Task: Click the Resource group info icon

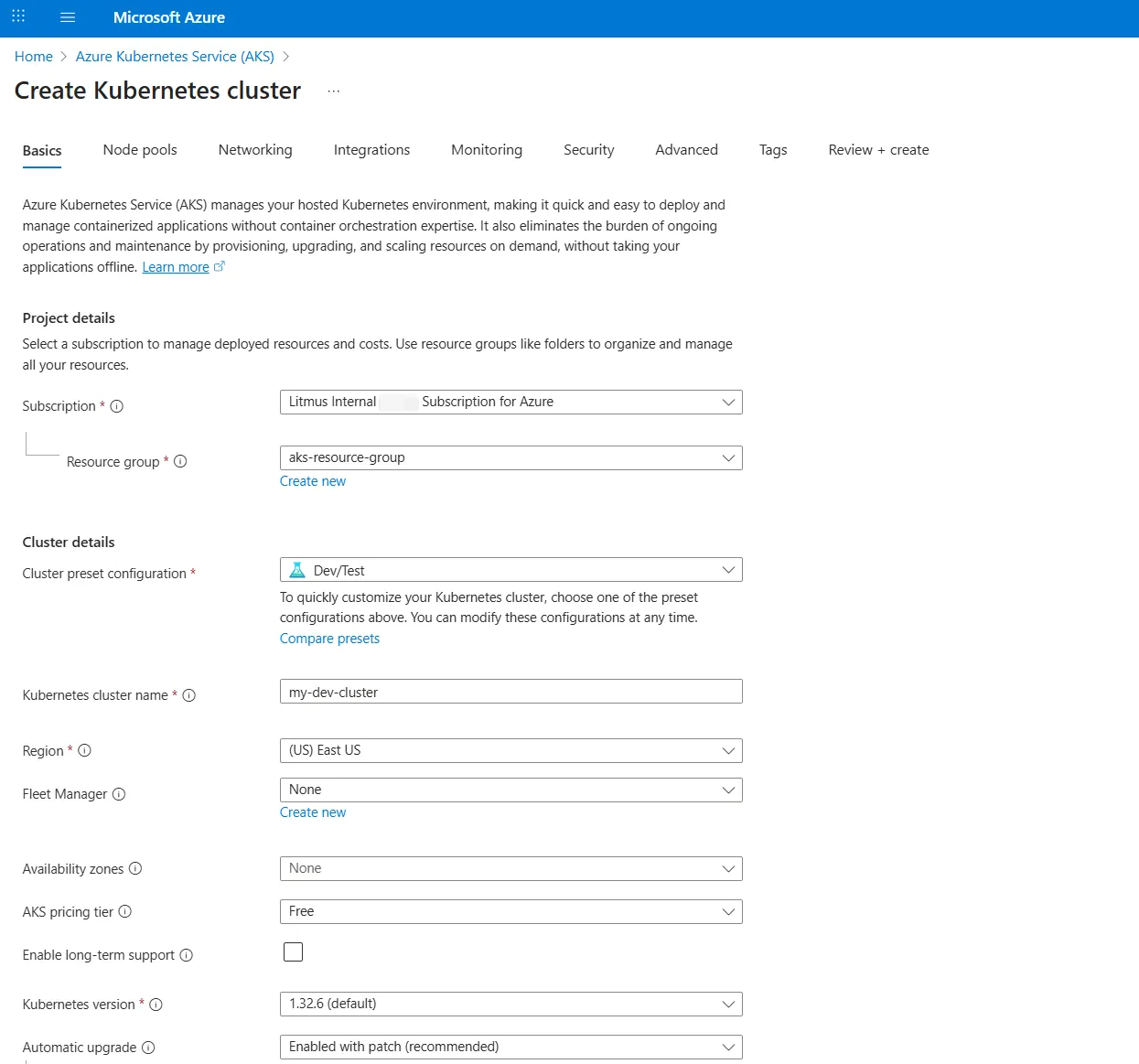Action: pos(180,461)
